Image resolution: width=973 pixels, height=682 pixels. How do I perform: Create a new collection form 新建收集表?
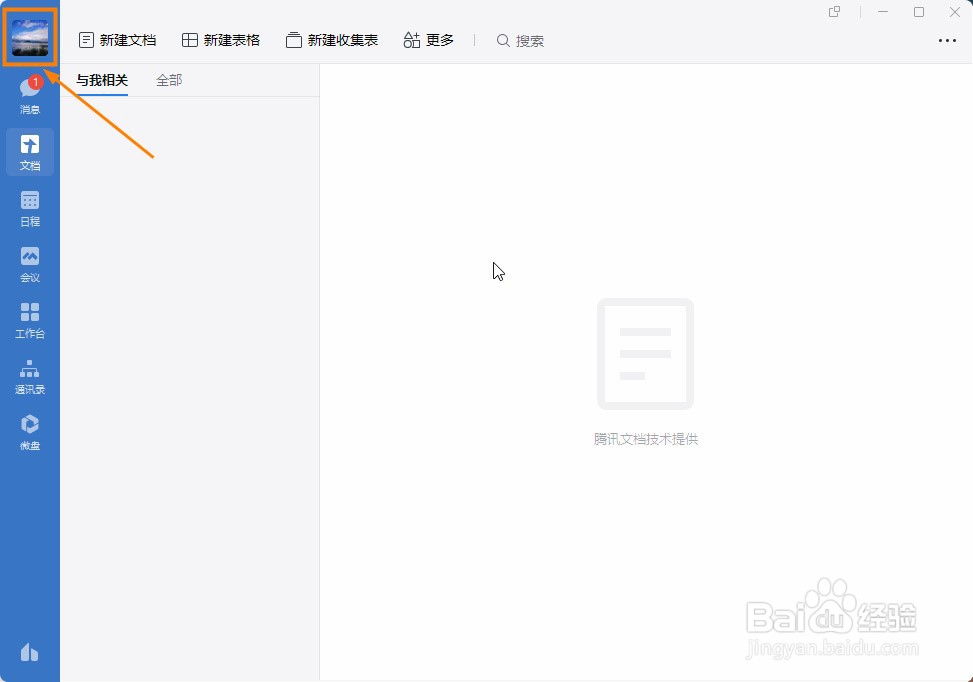pos(331,40)
